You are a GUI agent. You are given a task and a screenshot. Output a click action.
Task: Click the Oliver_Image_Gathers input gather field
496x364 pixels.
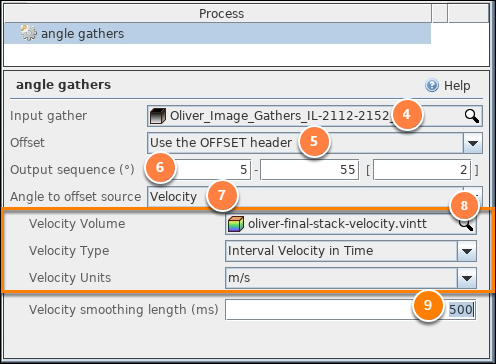(315, 116)
